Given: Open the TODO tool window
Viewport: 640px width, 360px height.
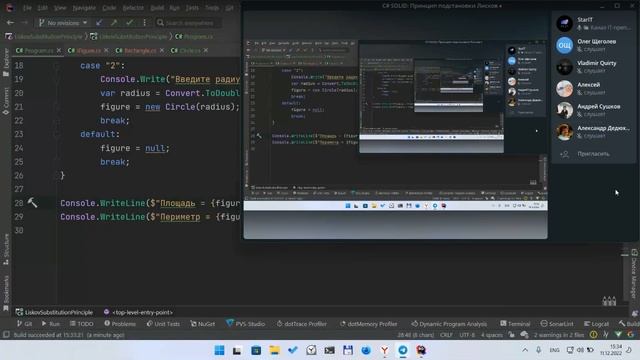Looking at the screenshot, I should click(x=81, y=324).
